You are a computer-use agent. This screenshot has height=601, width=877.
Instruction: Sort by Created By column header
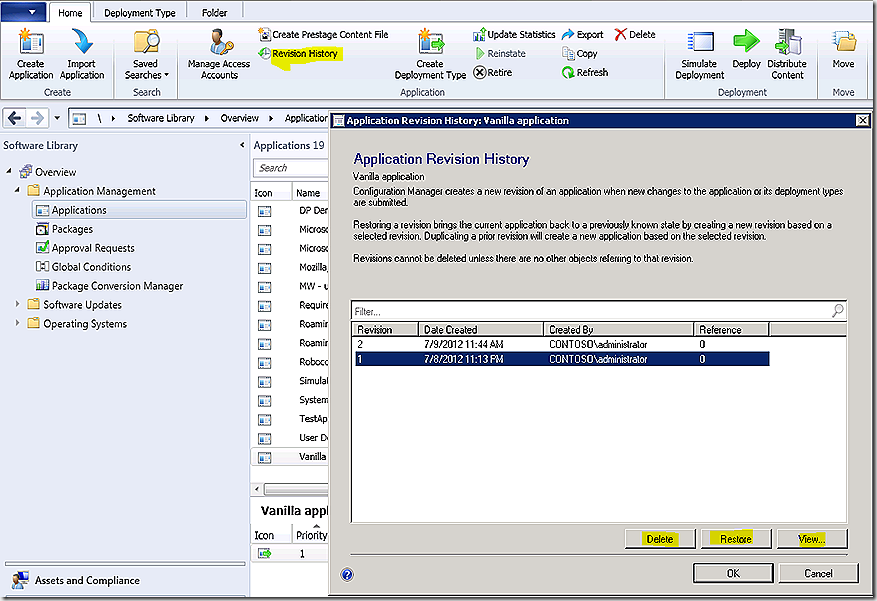point(619,330)
